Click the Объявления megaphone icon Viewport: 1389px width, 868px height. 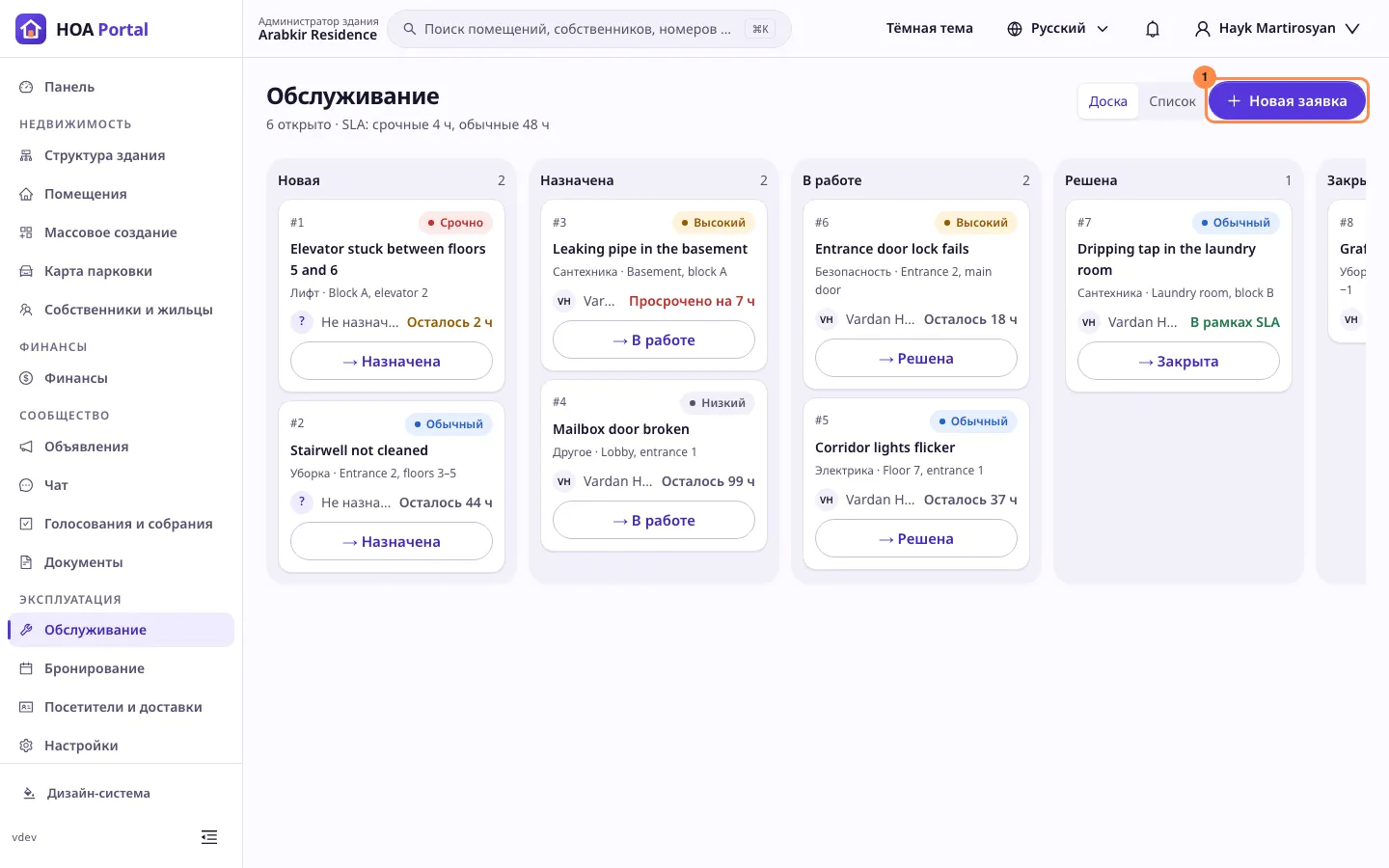click(x=26, y=447)
